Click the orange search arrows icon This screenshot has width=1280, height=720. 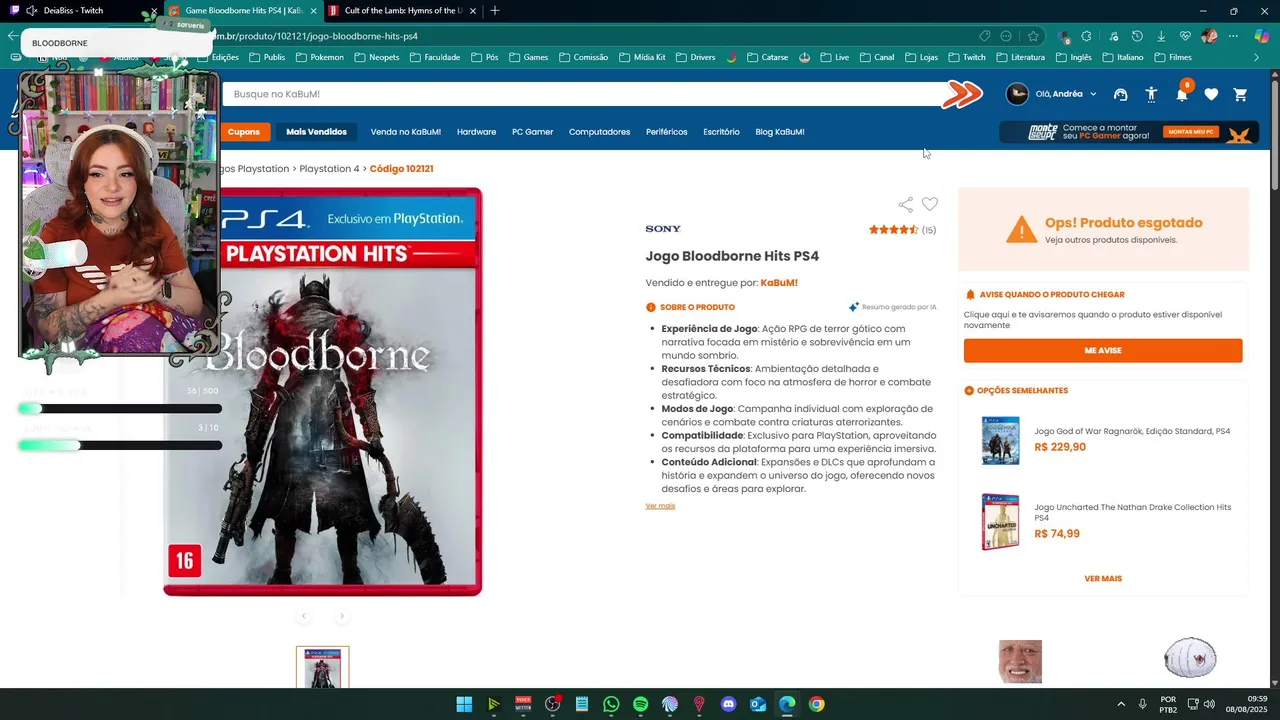click(x=962, y=94)
